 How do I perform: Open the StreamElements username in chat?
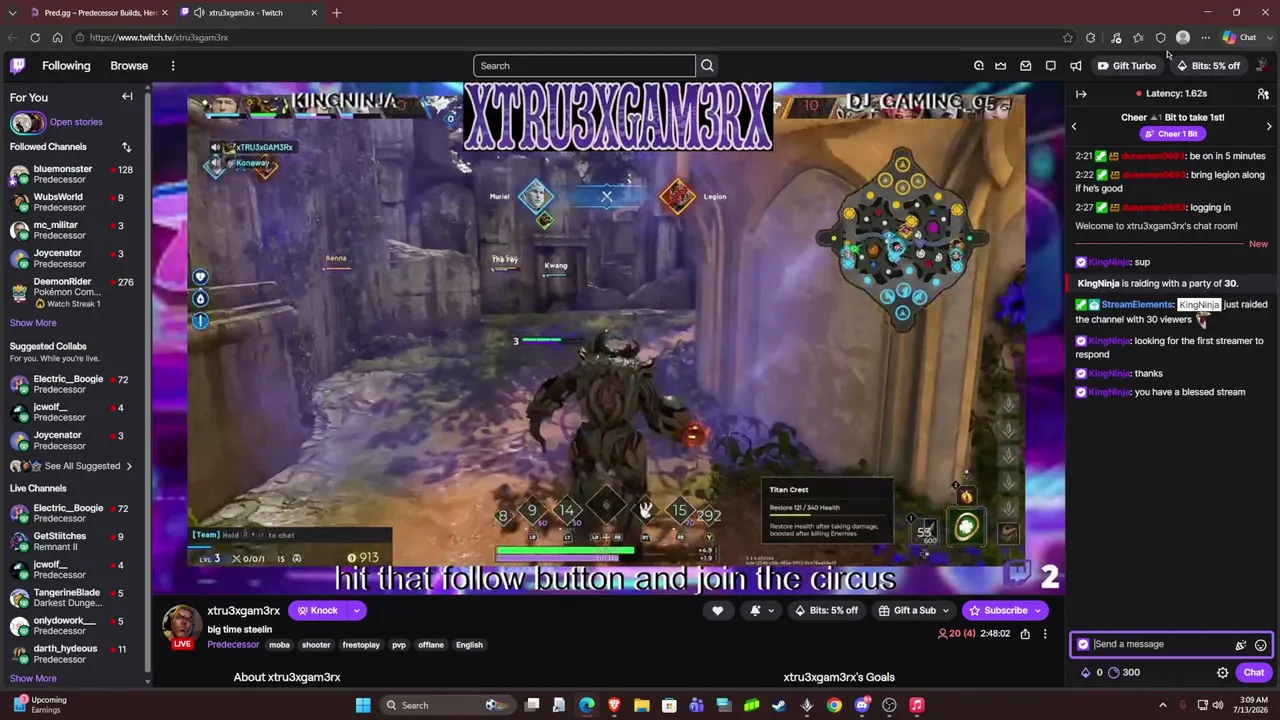pyautogui.click(x=1137, y=305)
